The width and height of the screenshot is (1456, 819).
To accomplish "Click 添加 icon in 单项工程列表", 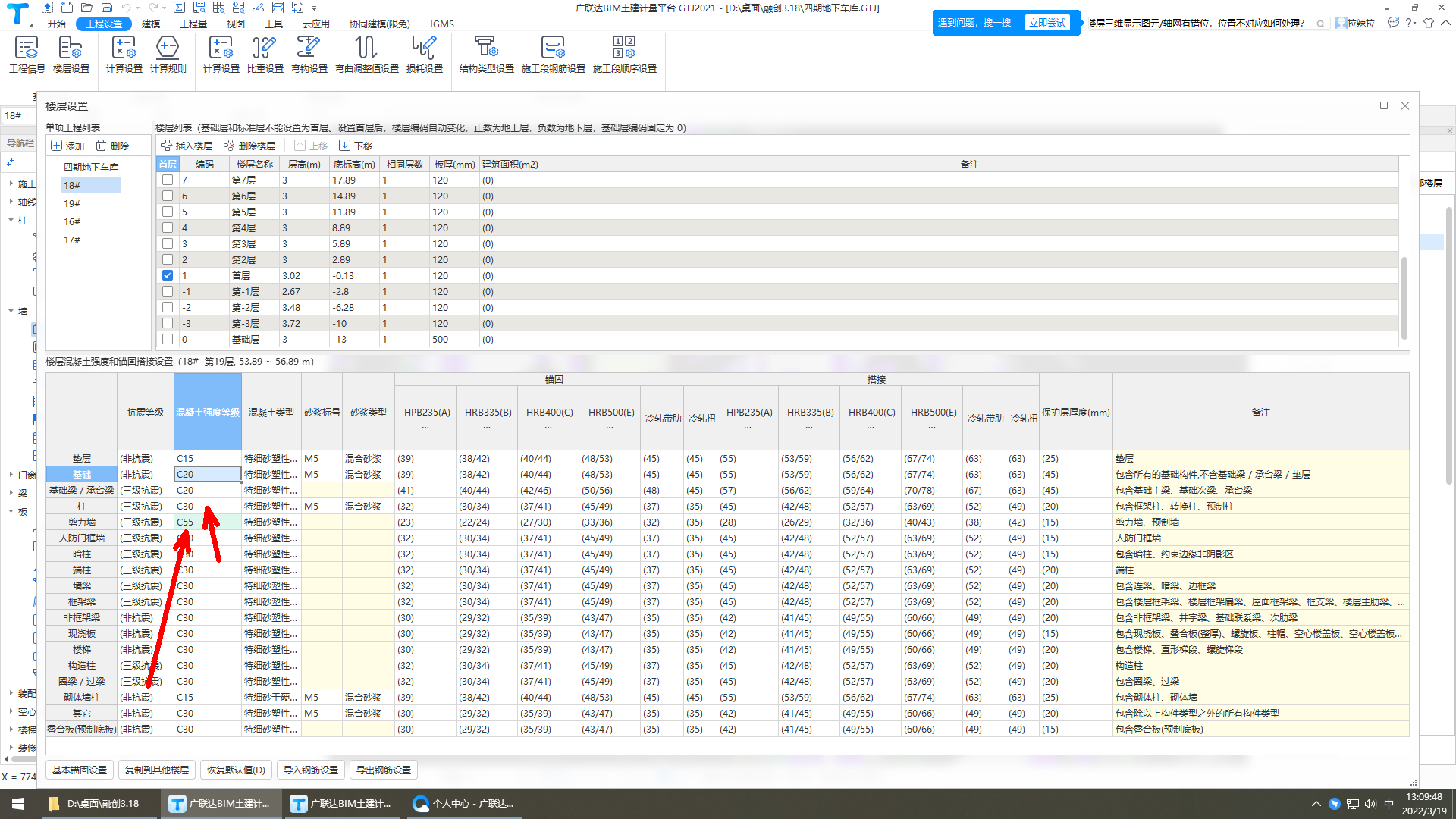I will pos(56,146).
